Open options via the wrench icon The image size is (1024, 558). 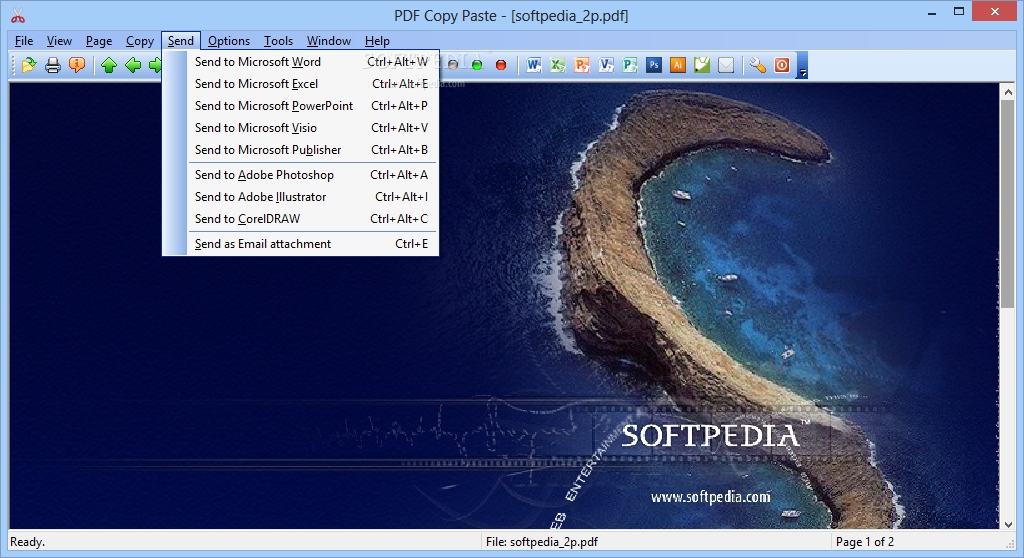pos(758,65)
